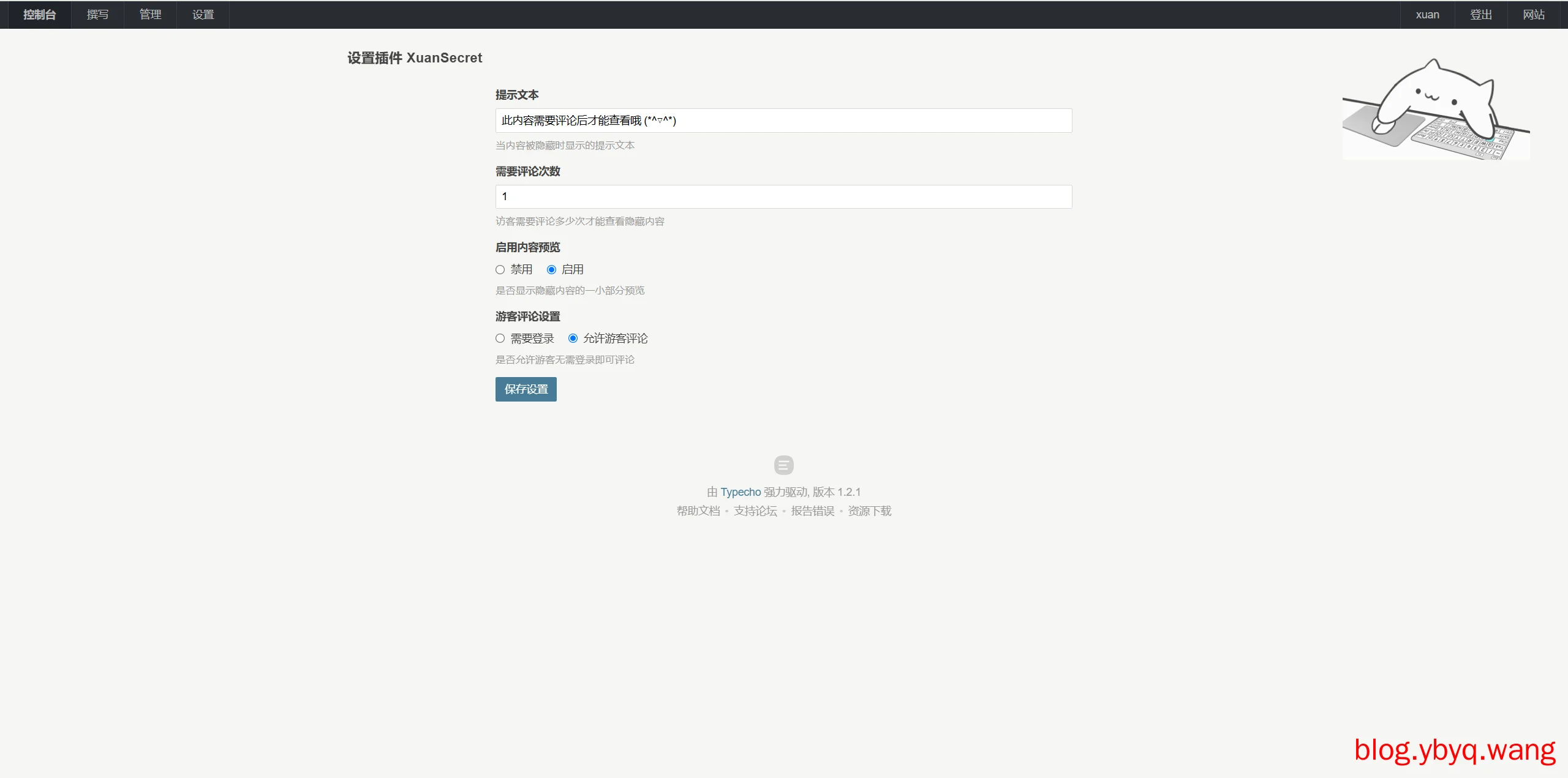This screenshot has width=1568, height=778.
Task: Click the 启用内容预览 label
Action: 527,247
